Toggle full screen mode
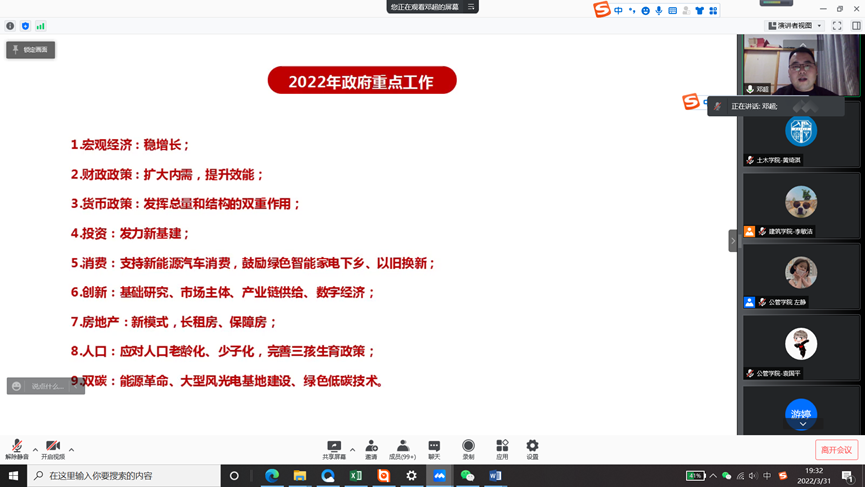Viewport: 865px width, 487px height. 837,26
